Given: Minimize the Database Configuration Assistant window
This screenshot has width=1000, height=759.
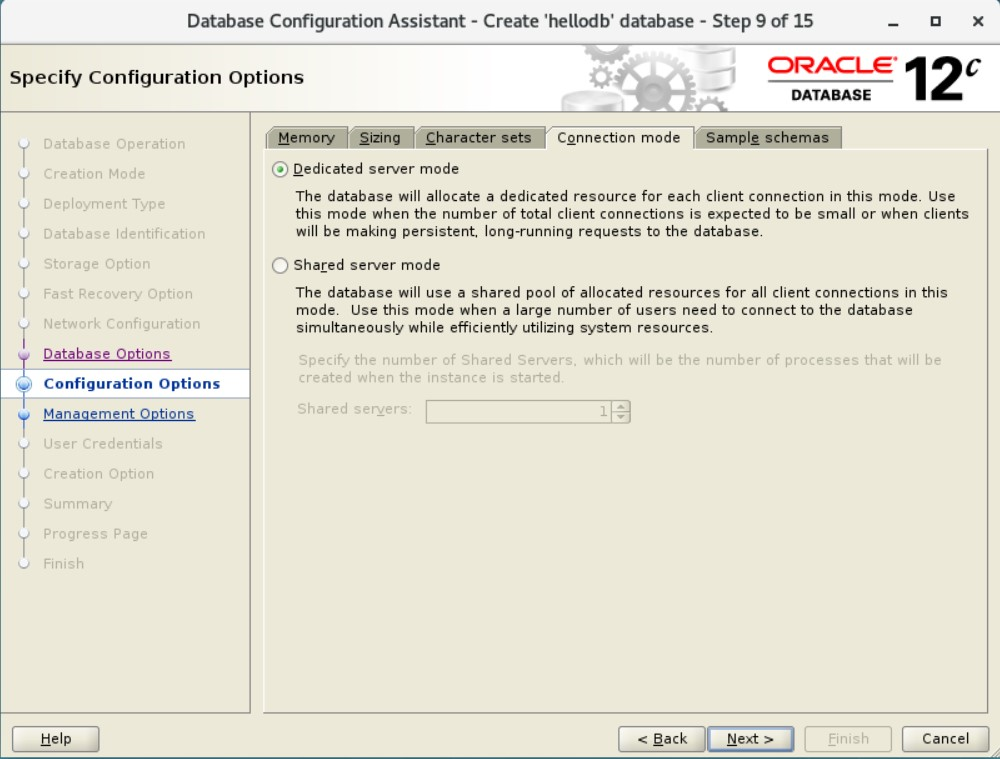Looking at the screenshot, I should [893, 22].
